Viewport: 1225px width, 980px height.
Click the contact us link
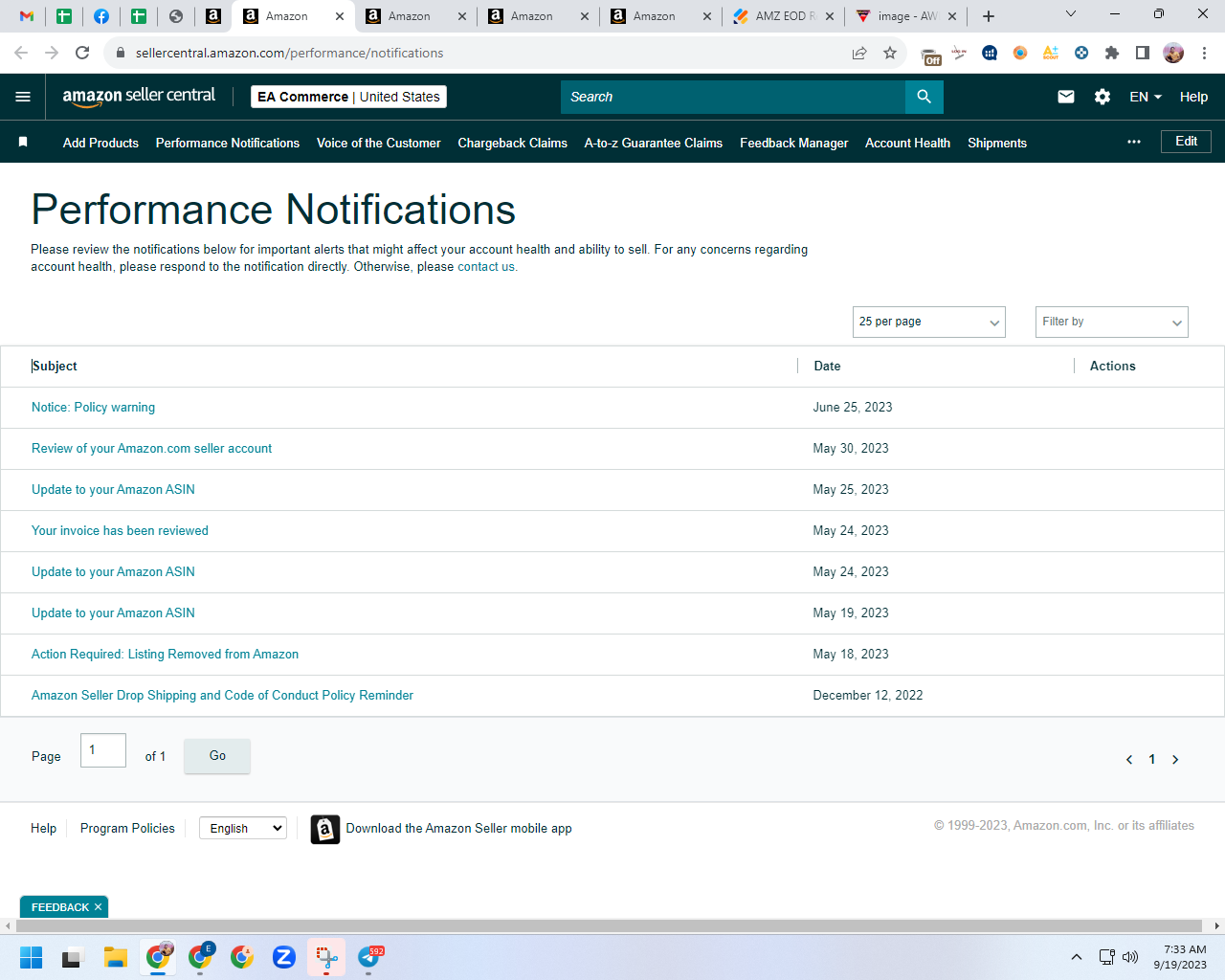(486, 267)
